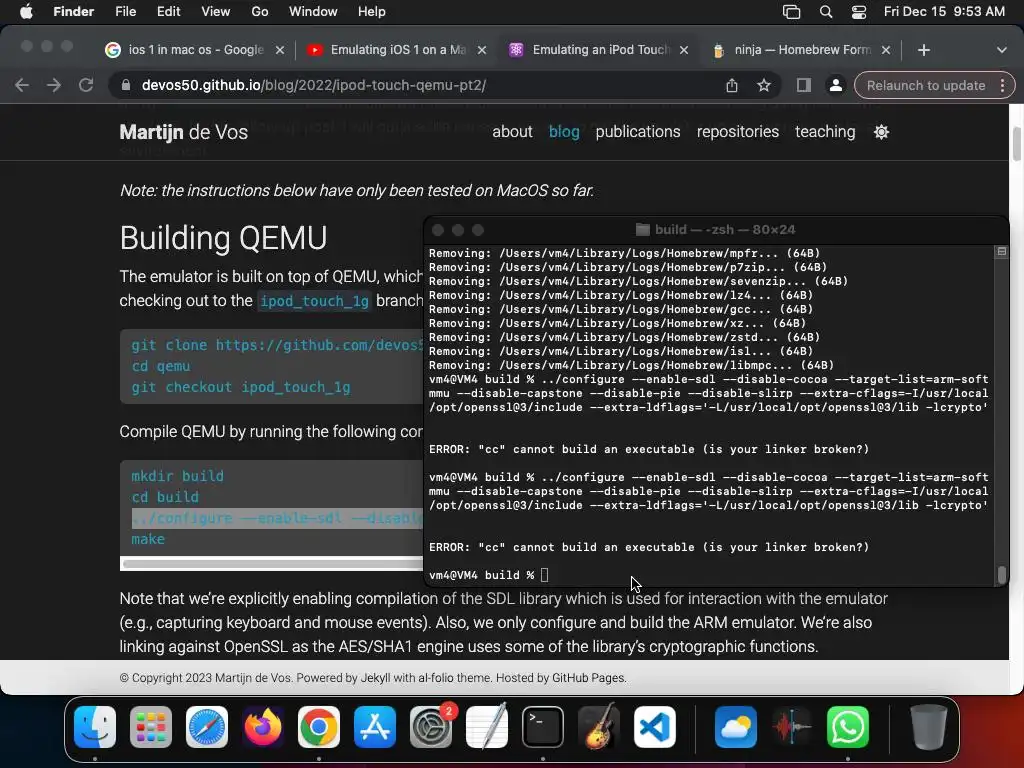The height and width of the screenshot is (768, 1024).
Task: Open the repositories link
Action: [737, 132]
